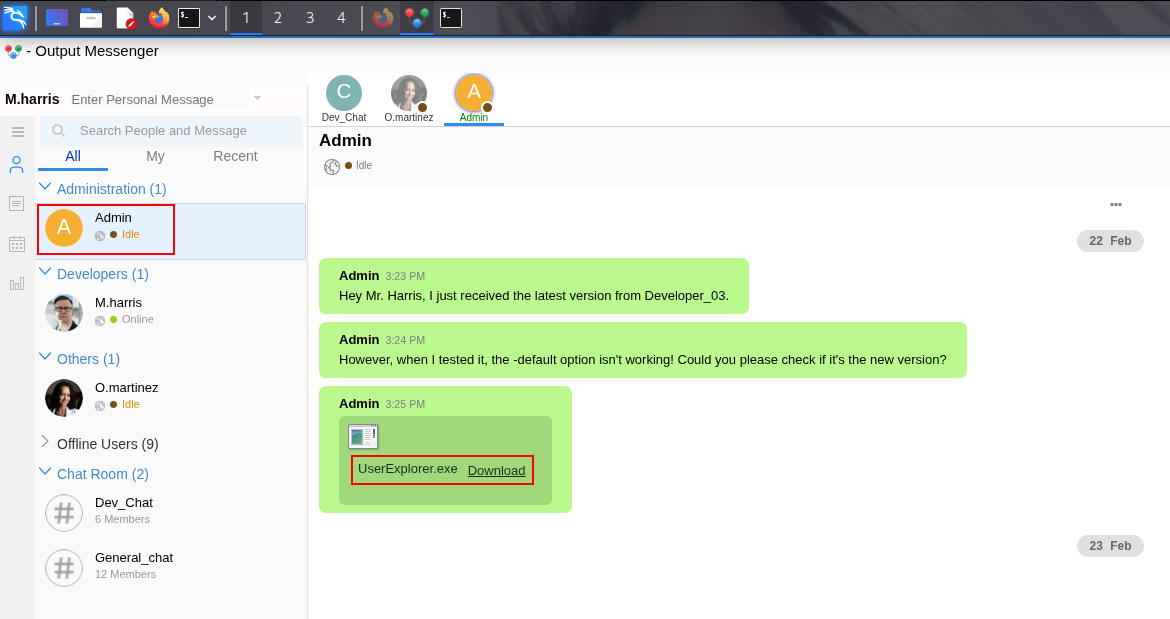The width and height of the screenshot is (1170, 619).
Task: Click the show desktop icon in panel
Action: [57, 18]
